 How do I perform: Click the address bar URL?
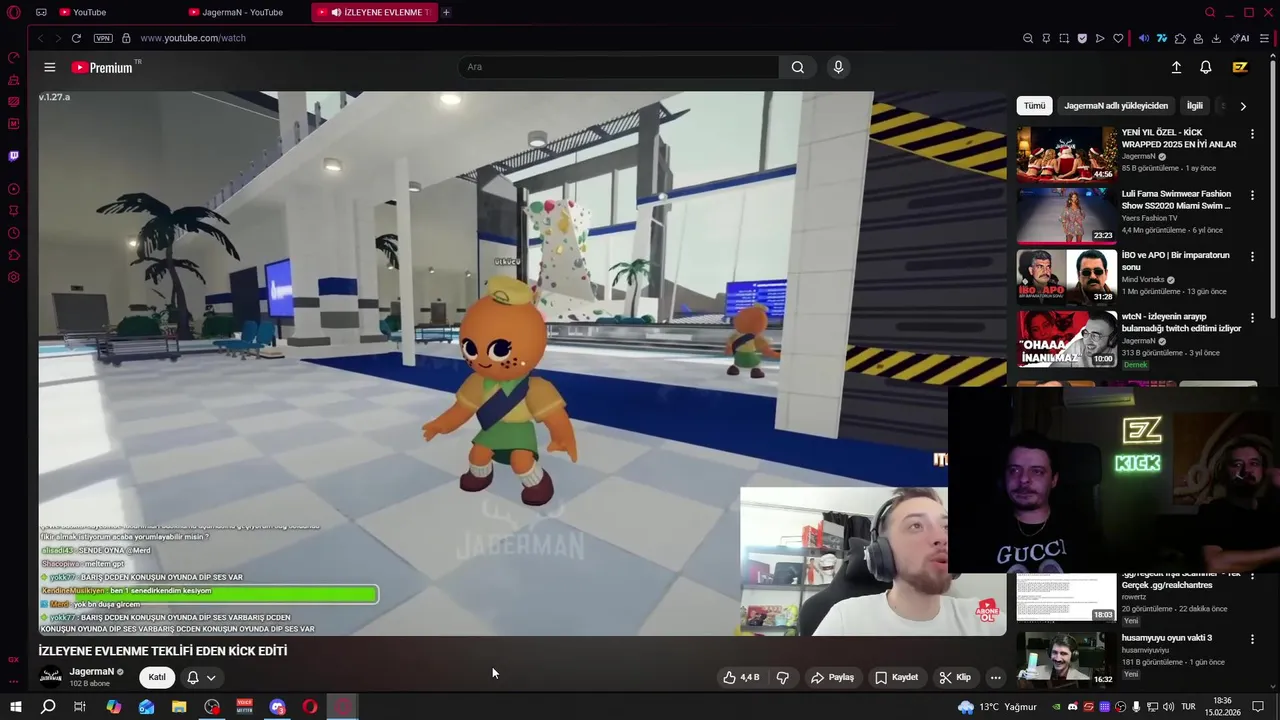(193, 38)
